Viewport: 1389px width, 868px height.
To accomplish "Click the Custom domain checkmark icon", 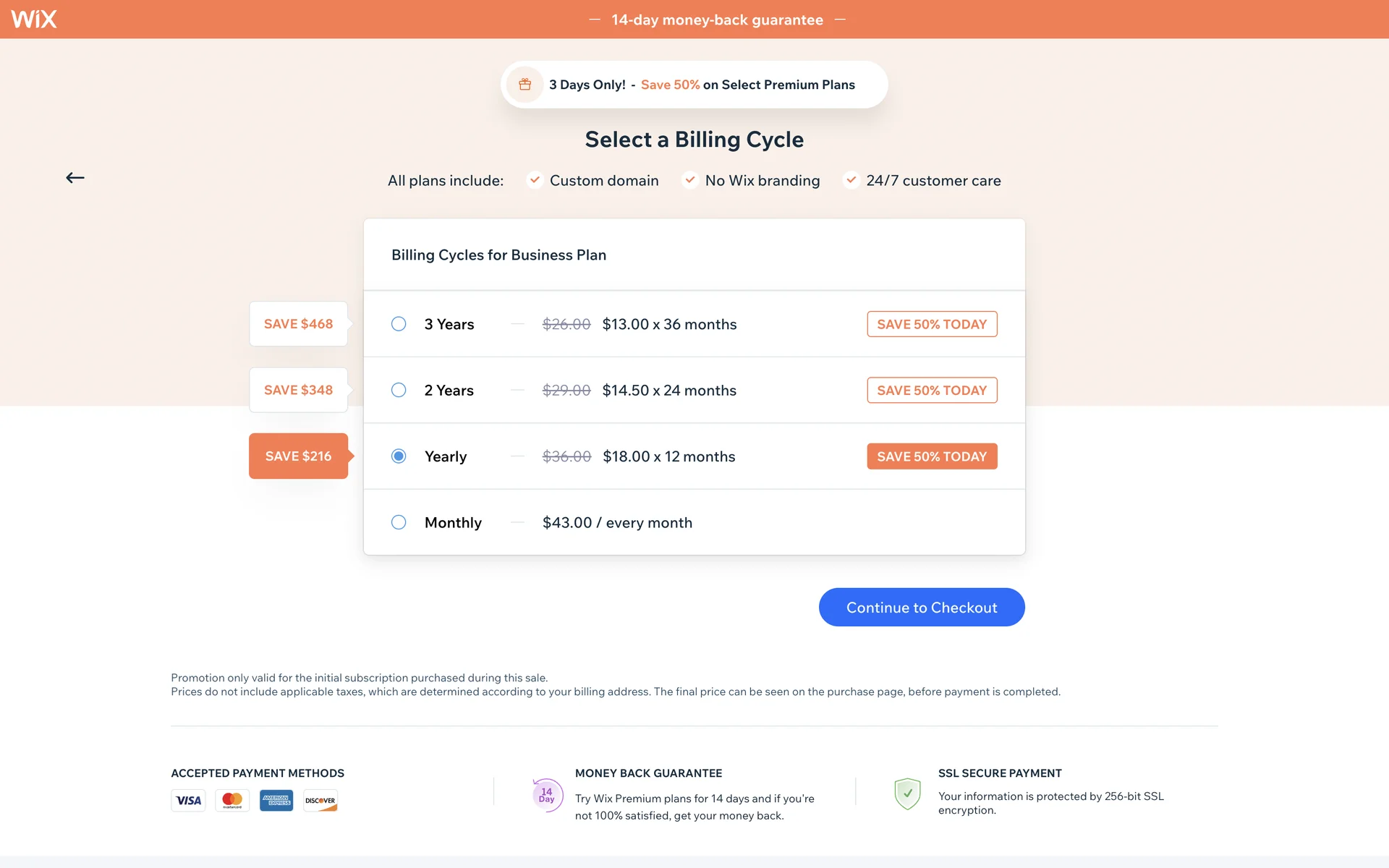I will click(x=535, y=179).
